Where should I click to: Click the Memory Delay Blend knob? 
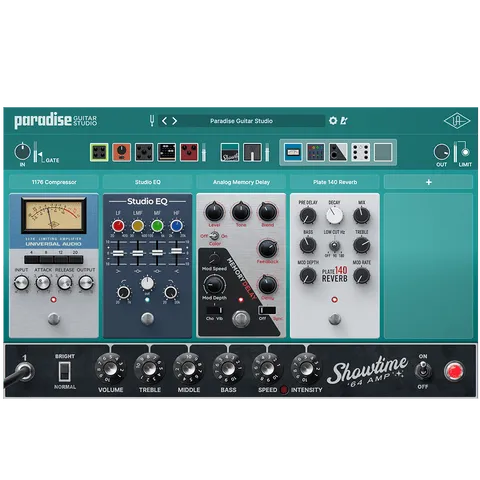pyautogui.click(x=268, y=211)
